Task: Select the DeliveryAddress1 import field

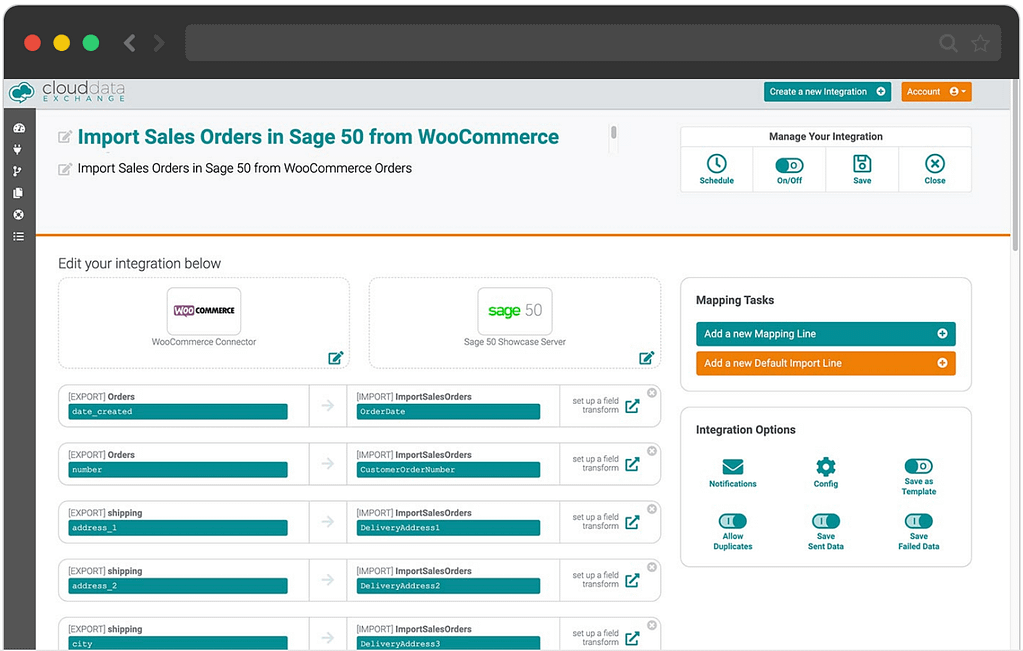Action: click(x=448, y=528)
